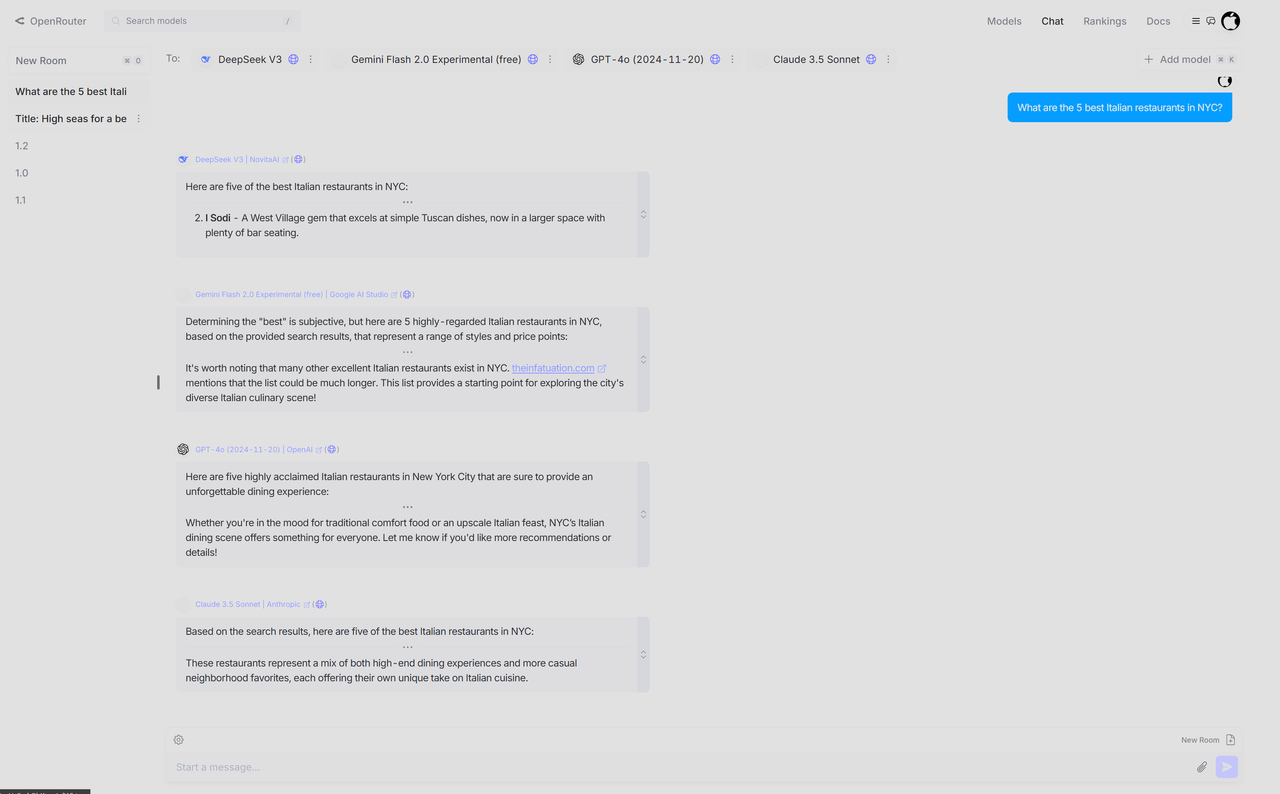Image resolution: width=1280 pixels, height=794 pixels.
Task: Open the 'Title: High seas for a be' room
Action: point(71,119)
